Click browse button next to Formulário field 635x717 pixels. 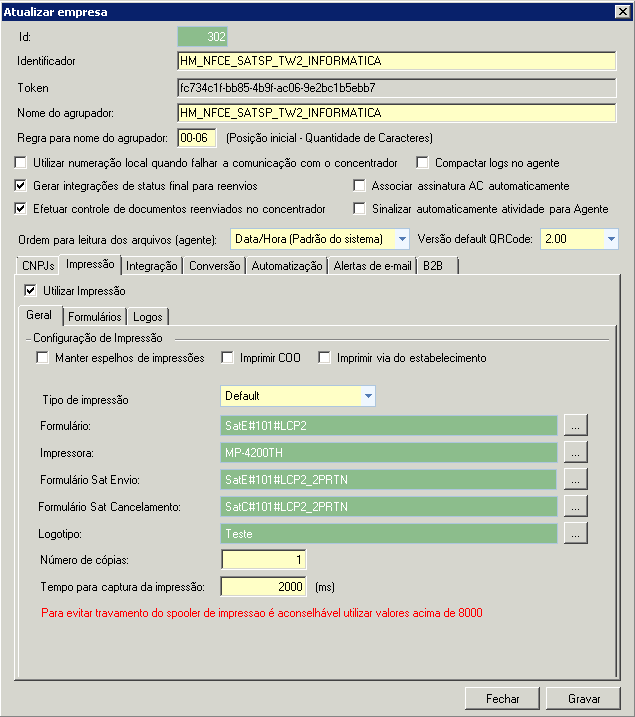click(575, 425)
